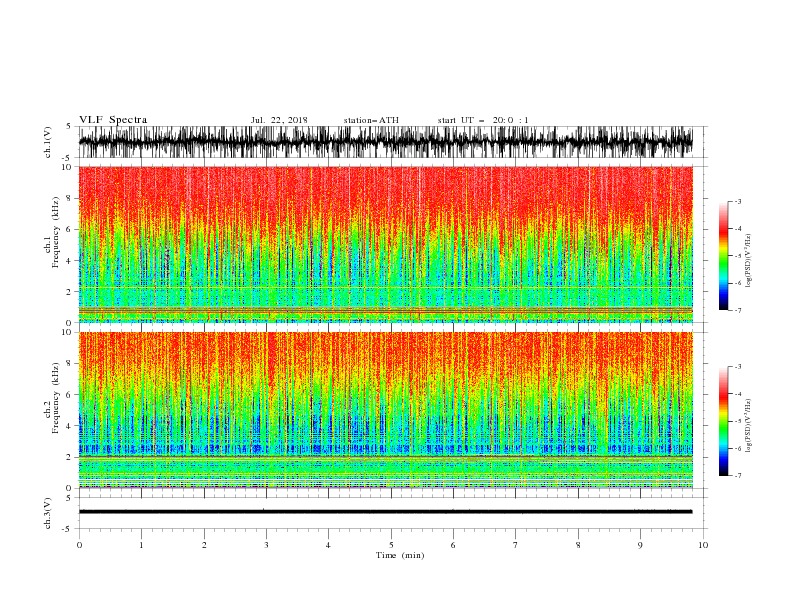Click the "ch.3(V)" axis label
This screenshot has width=792, height=612.
click(48, 513)
